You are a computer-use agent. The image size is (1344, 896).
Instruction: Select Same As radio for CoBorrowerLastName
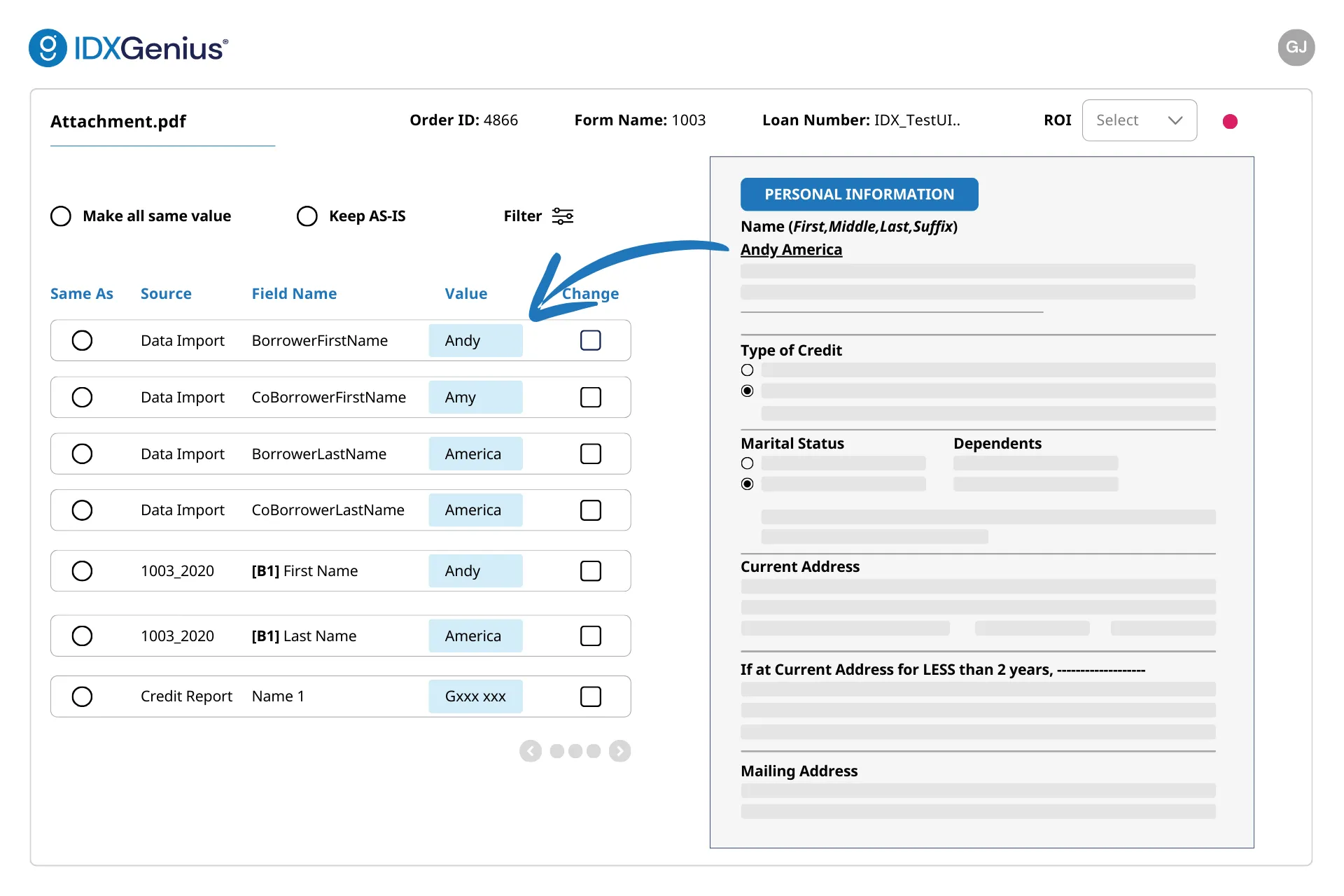click(x=82, y=510)
